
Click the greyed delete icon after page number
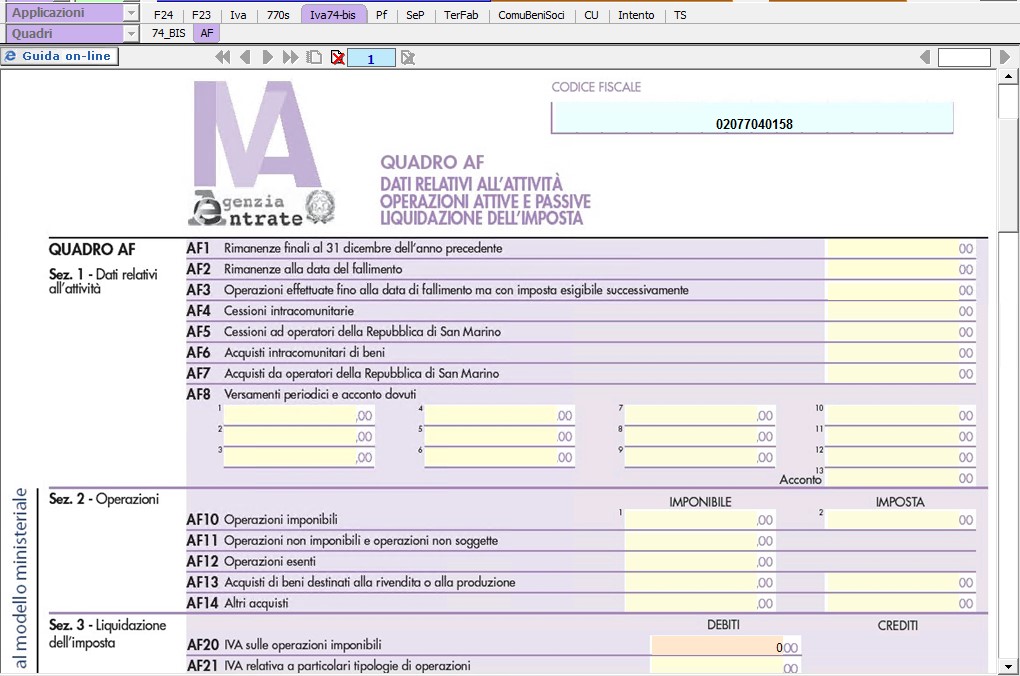(x=408, y=58)
